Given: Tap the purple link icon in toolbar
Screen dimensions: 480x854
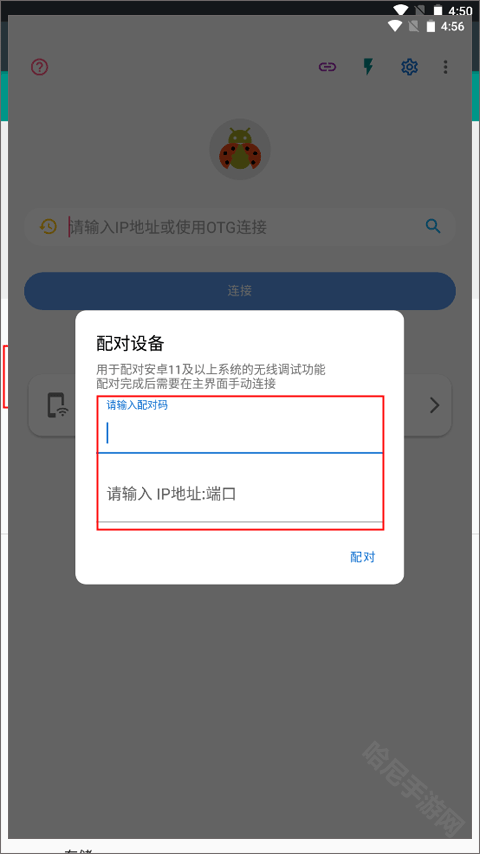Looking at the screenshot, I should (x=327, y=67).
